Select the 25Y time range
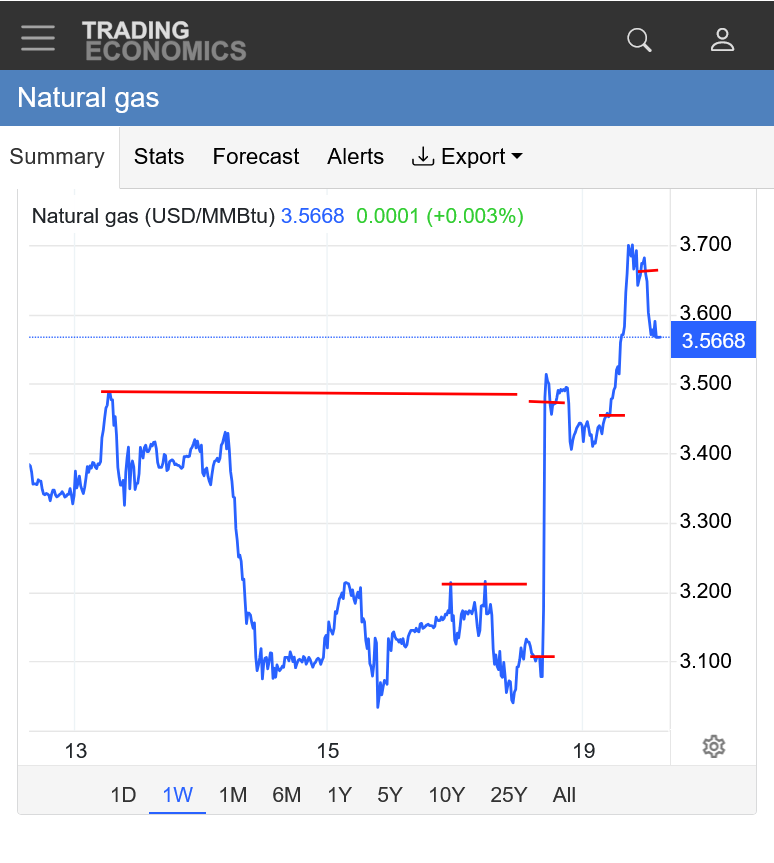This screenshot has height=863, width=774. point(508,795)
